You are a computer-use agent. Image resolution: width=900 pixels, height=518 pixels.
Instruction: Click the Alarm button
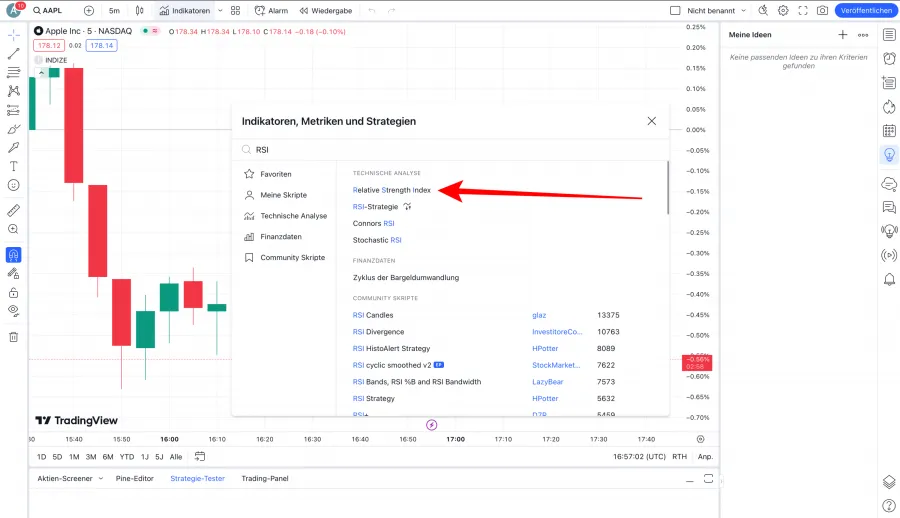[271, 10]
